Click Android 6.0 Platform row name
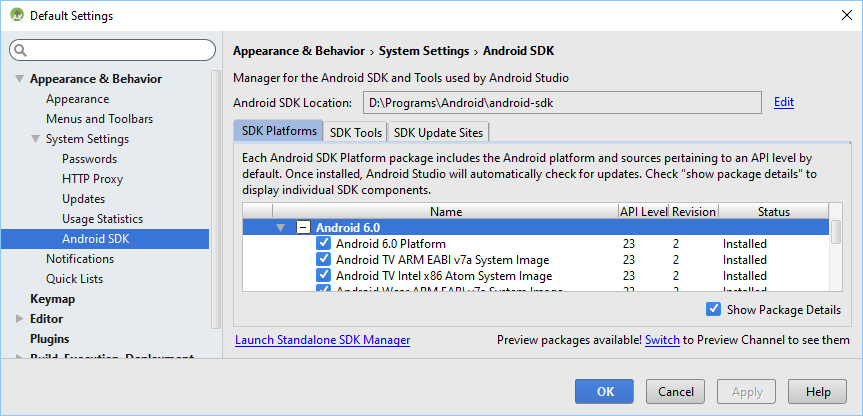The image size is (863, 416). tap(391, 244)
